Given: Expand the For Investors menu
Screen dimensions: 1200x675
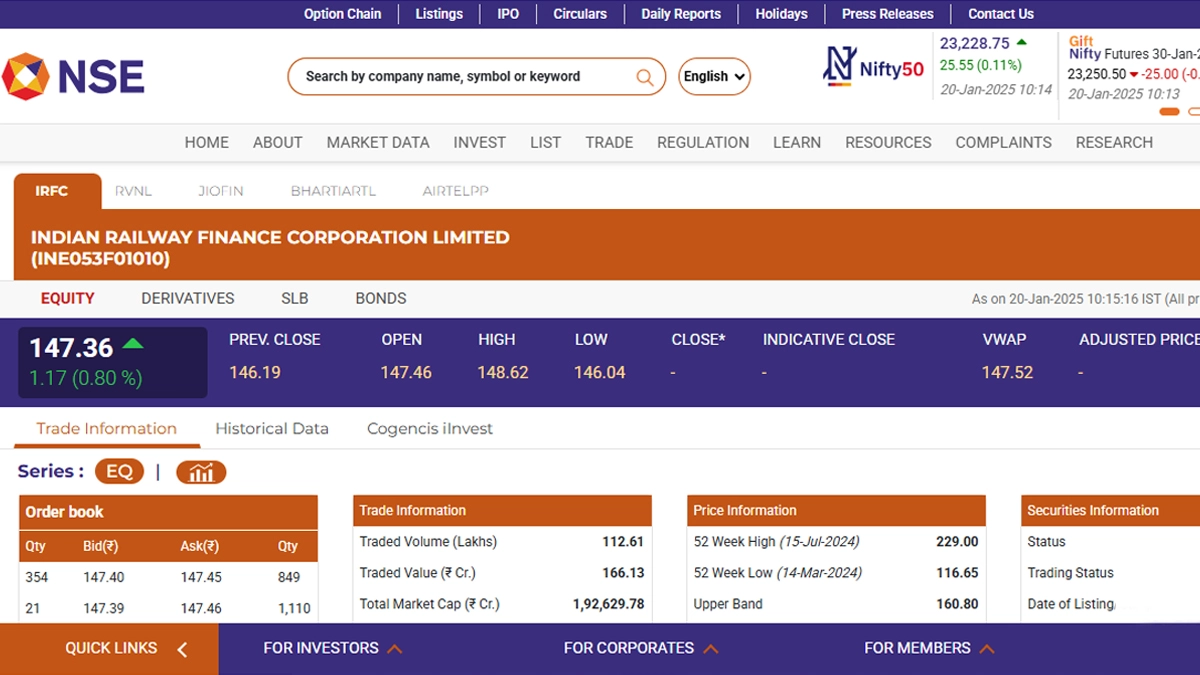Looking at the screenshot, I should 332,648.
